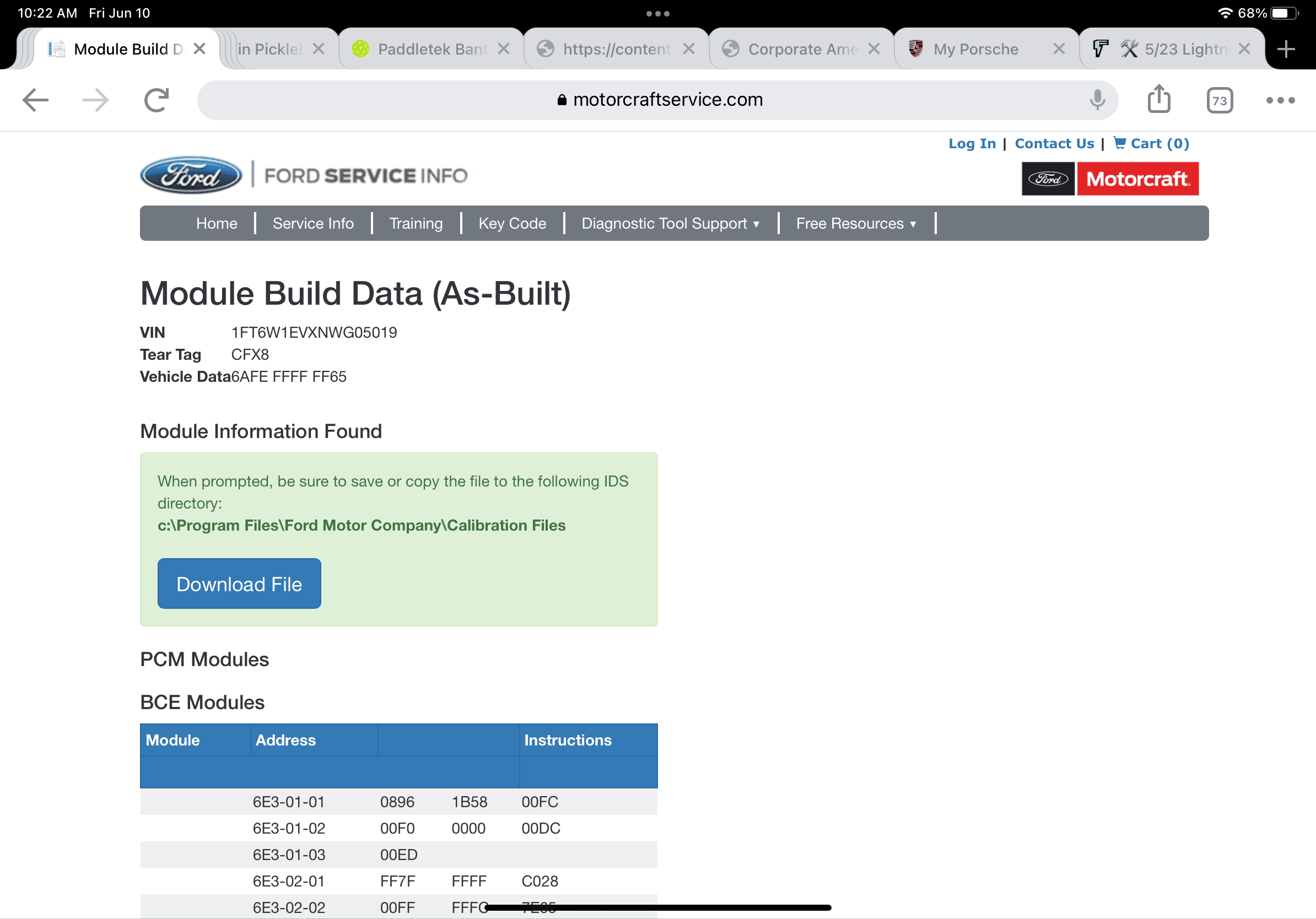The width and height of the screenshot is (1316, 919).
Task: Tap the browser back arrow
Action: tap(35, 100)
